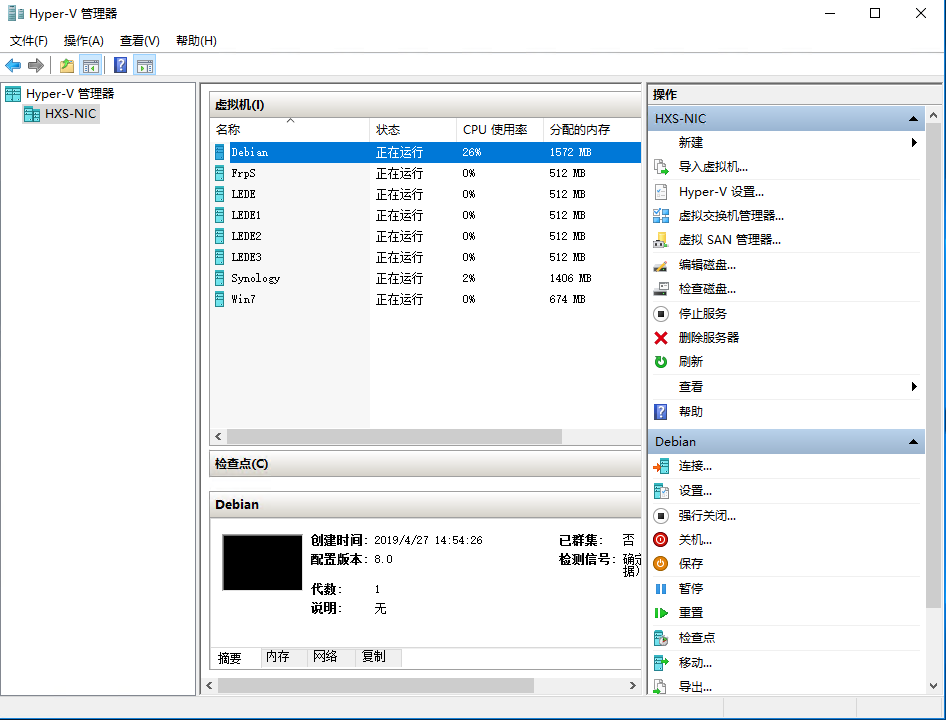The width and height of the screenshot is (946, 720).
Task: Open the 操作(A) menu
Action: coord(84,40)
